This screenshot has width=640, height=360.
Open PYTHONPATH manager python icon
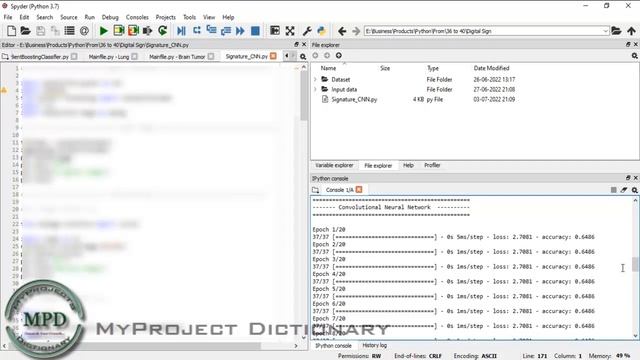tap(322, 31)
